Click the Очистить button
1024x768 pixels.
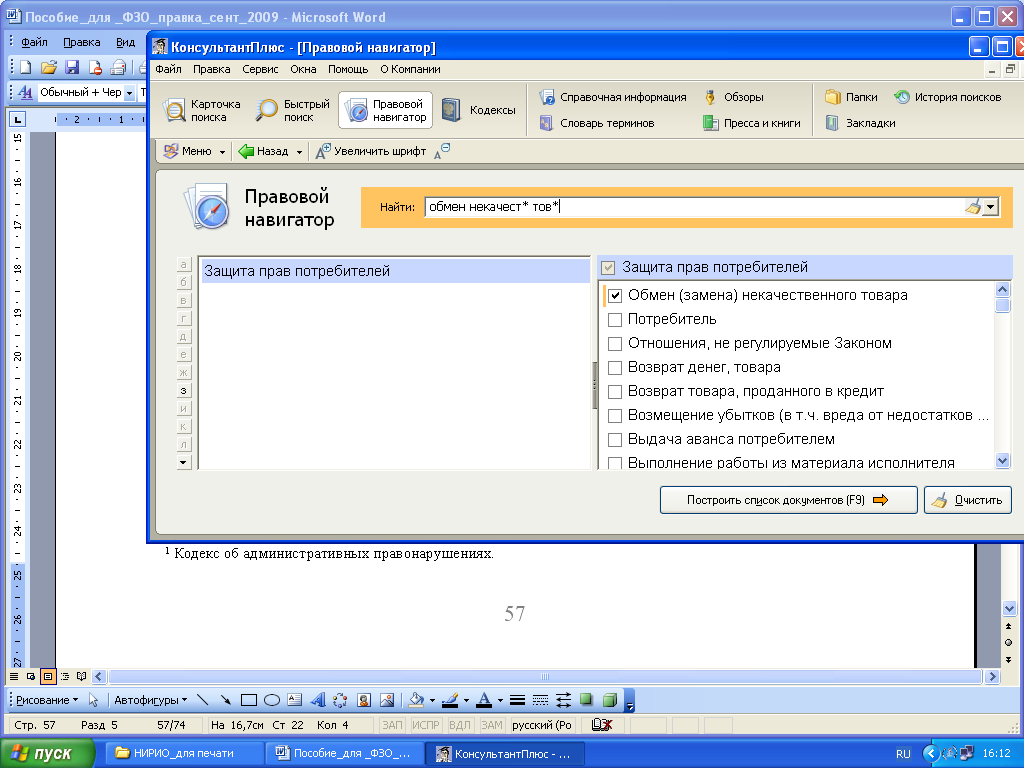[968, 500]
